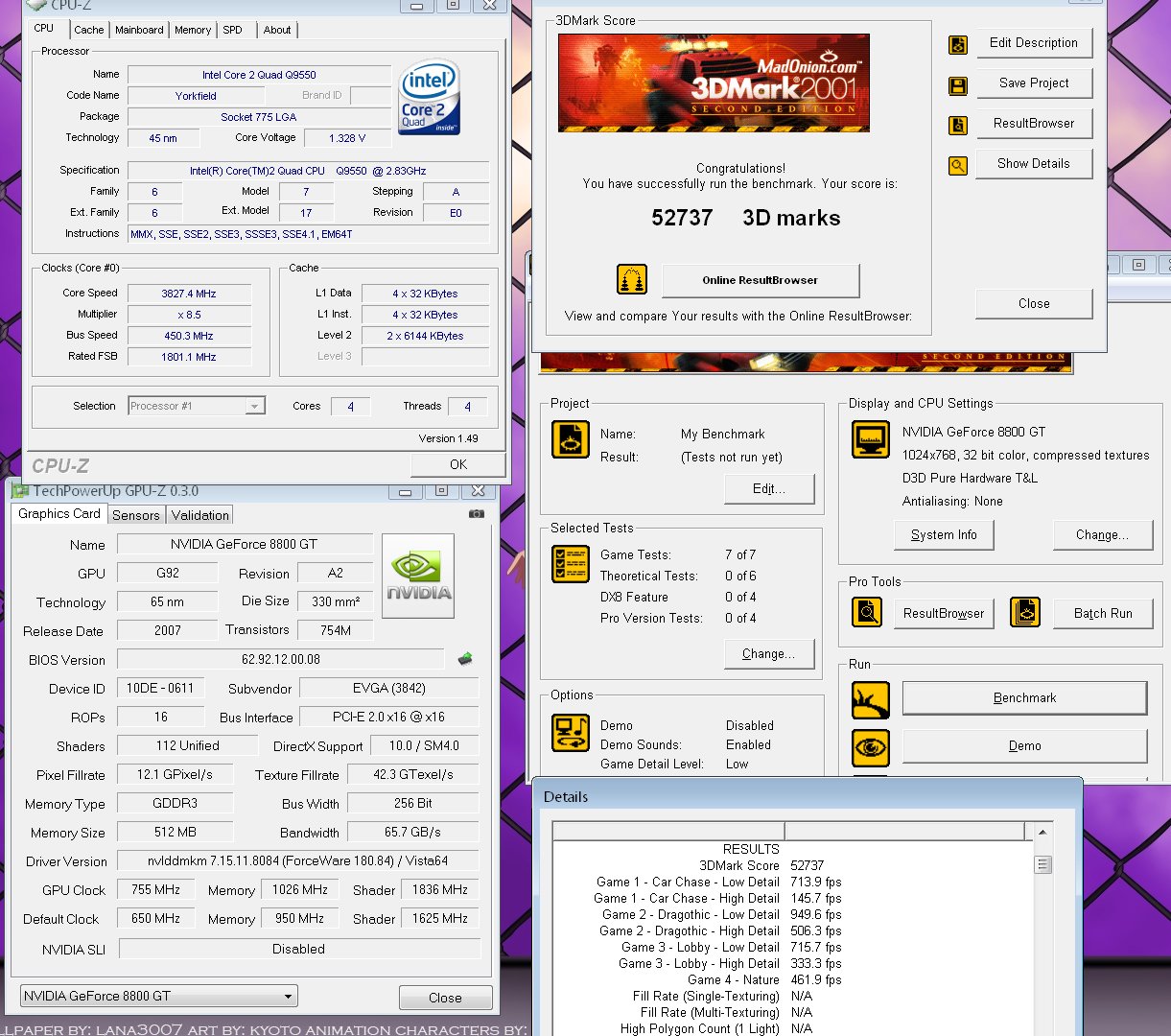Viewport: 1171px width, 1036px height.
Task: Start the Benchmark button
Action: [1024, 698]
